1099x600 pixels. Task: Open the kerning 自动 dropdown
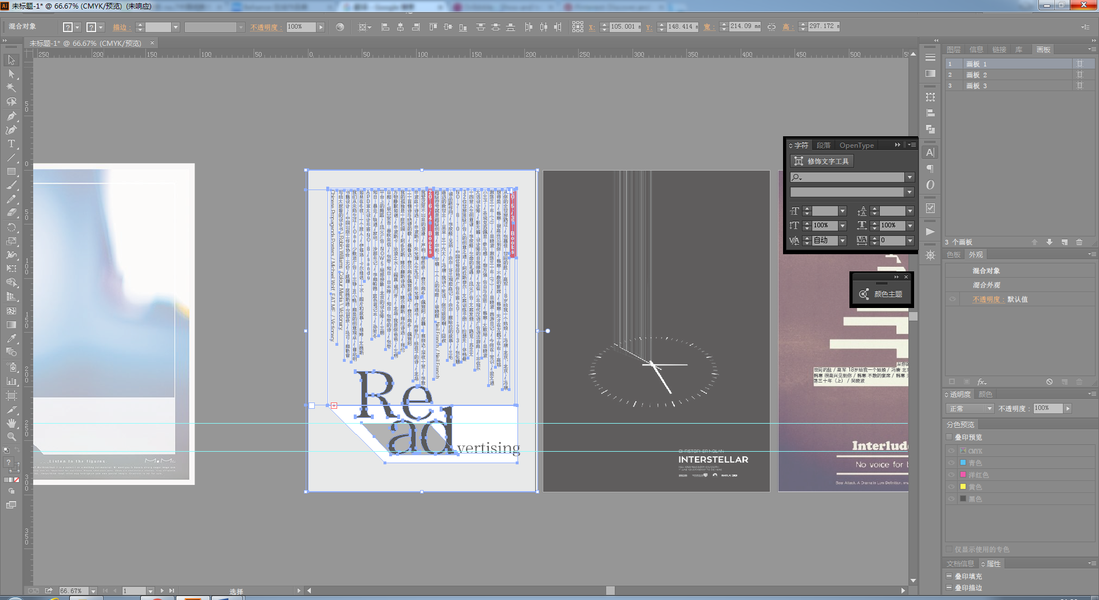842,240
